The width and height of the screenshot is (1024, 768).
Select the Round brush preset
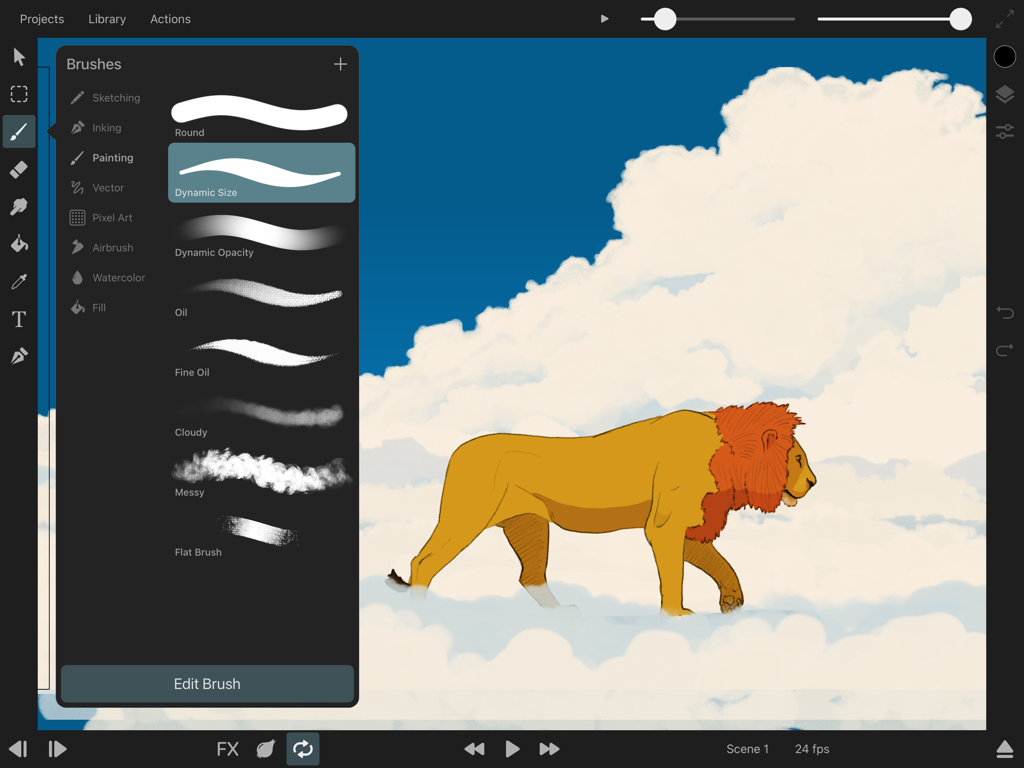pos(260,110)
